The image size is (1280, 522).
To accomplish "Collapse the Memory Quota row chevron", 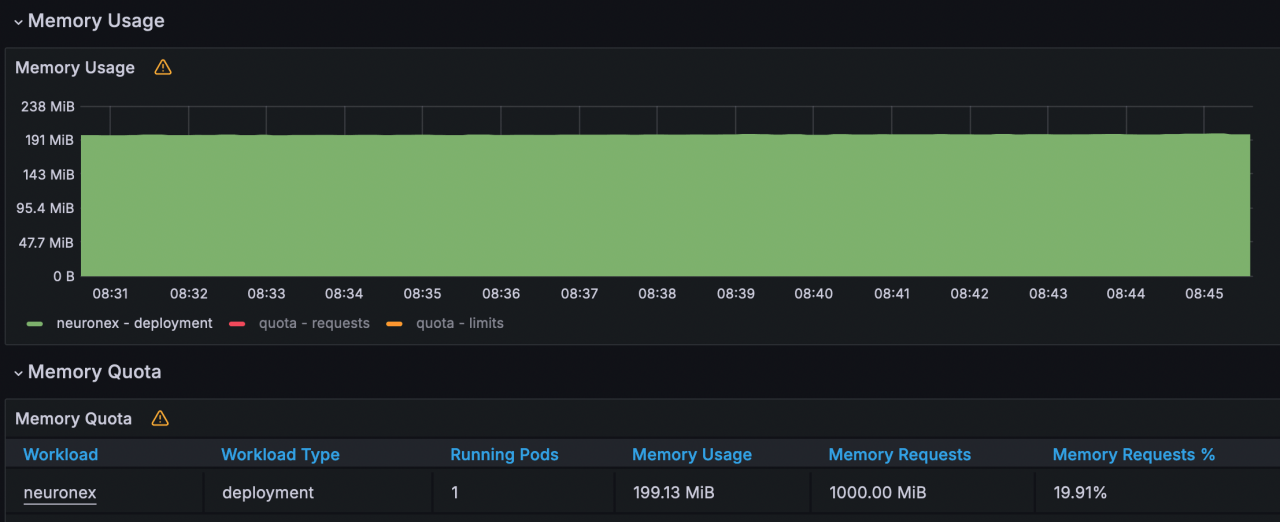I will pos(18,373).
